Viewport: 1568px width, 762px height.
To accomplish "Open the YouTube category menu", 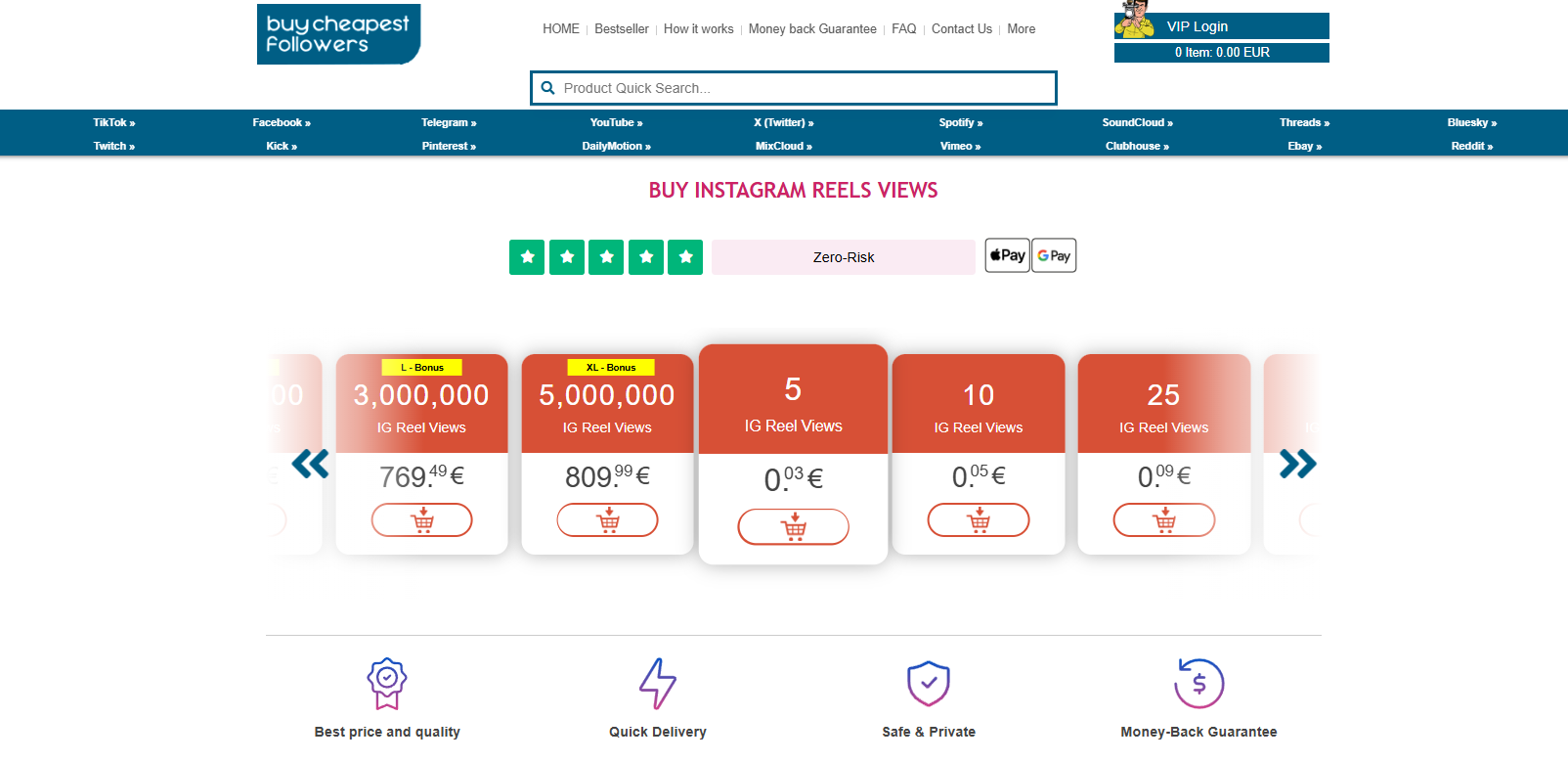I will [x=616, y=122].
